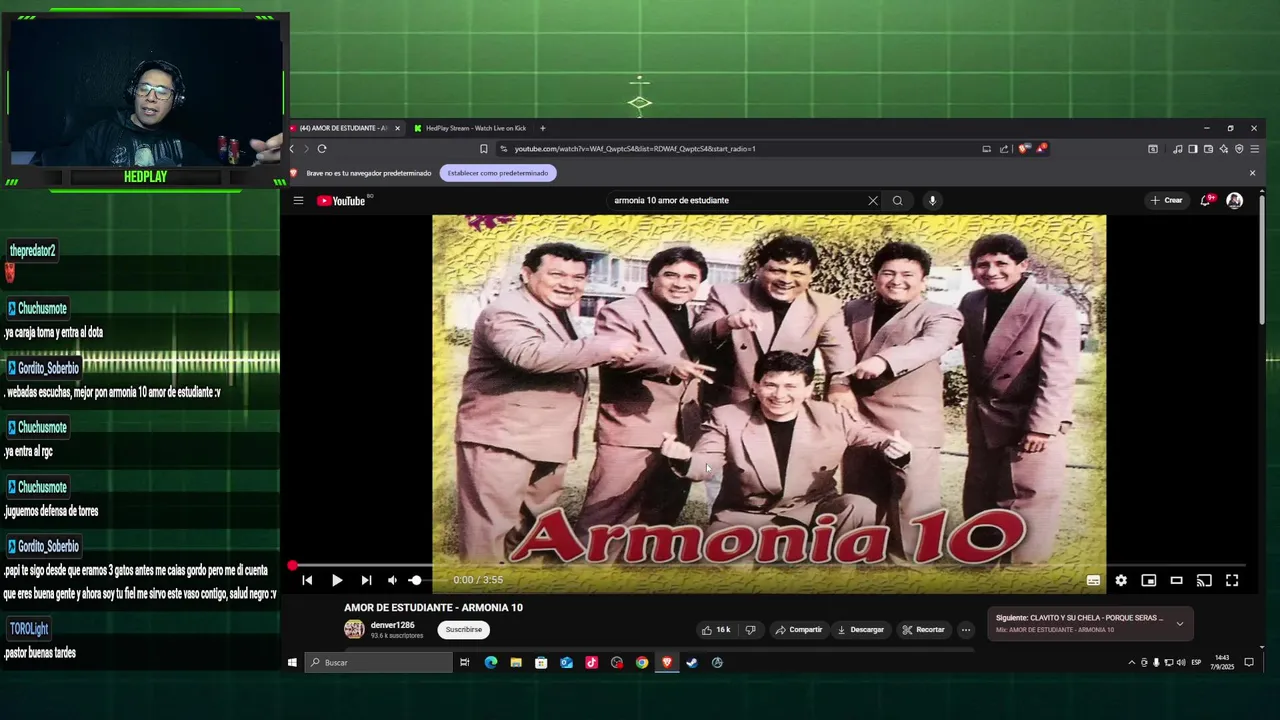This screenshot has width=1280, height=720.
Task: Bookmark this page in Brave
Action: (x=484, y=149)
